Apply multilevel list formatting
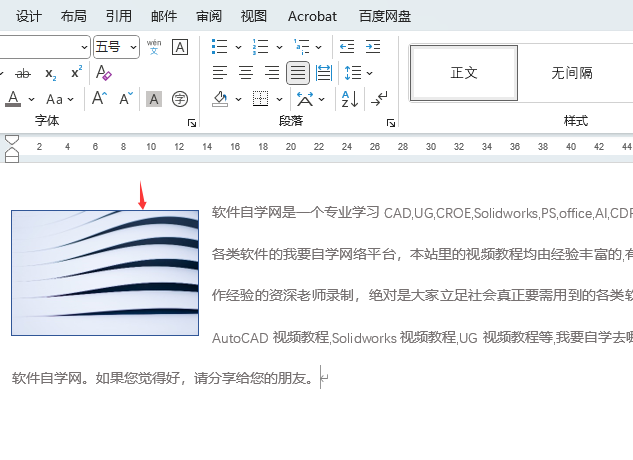This screenshot has width=633, height=460. click(302, 47)
